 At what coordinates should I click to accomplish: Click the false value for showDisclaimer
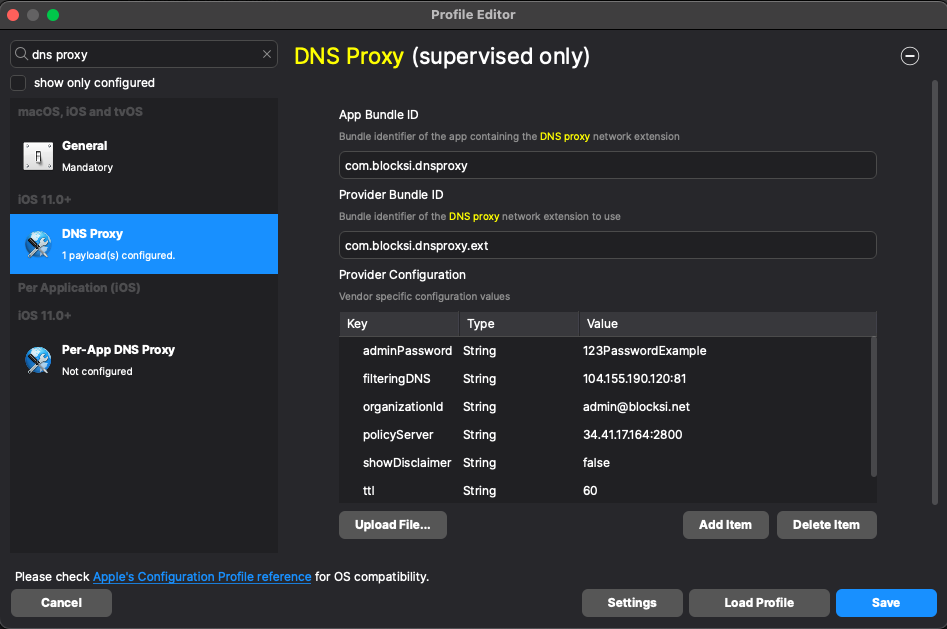[x=596, y=463]
